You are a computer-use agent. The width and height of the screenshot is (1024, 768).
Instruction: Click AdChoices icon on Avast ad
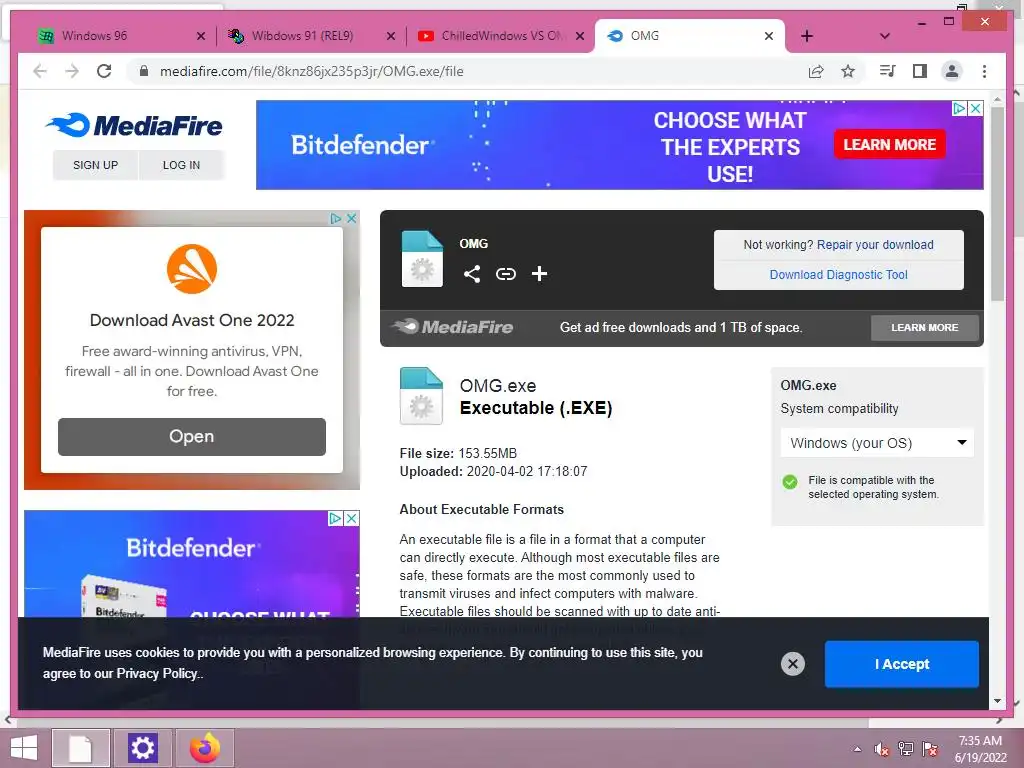[x=336, y=218]
